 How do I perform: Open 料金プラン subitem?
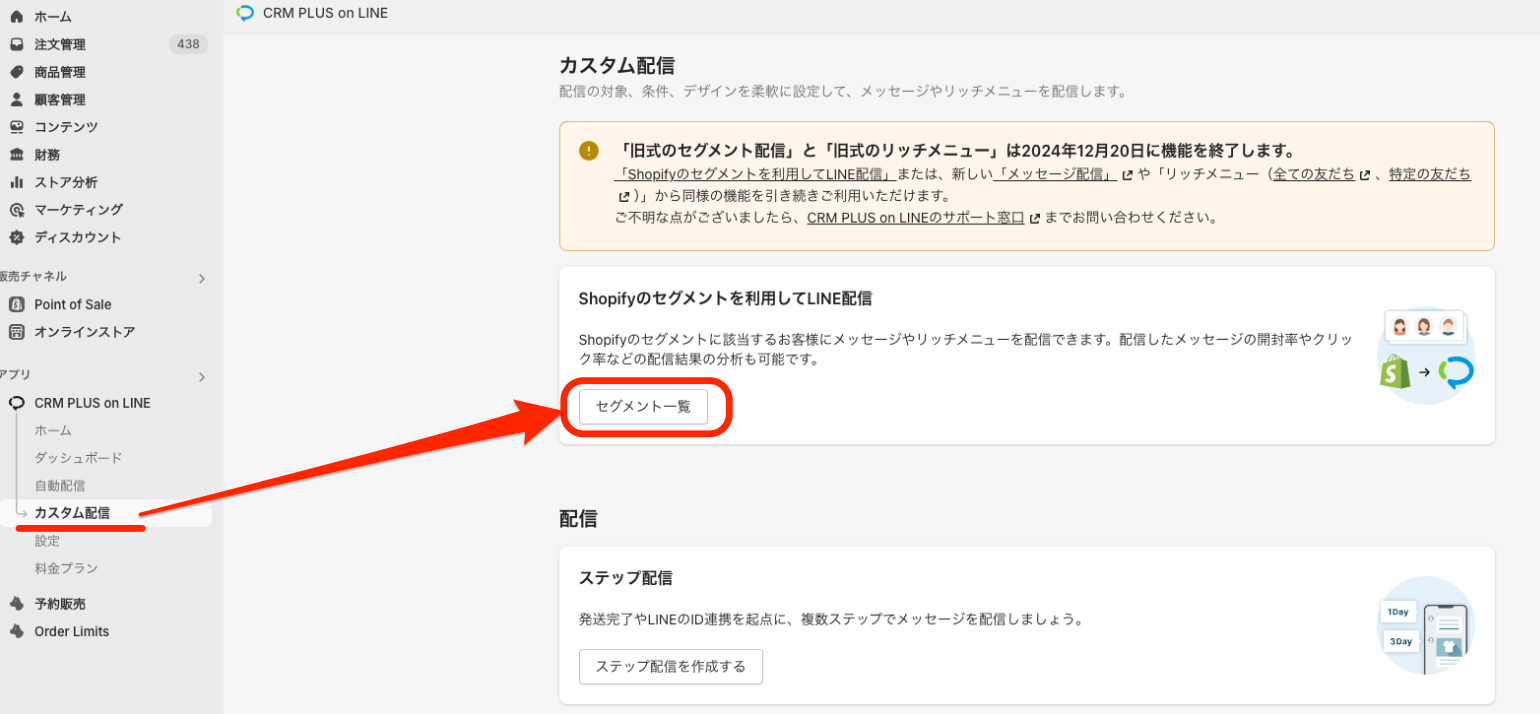point(66,568)
